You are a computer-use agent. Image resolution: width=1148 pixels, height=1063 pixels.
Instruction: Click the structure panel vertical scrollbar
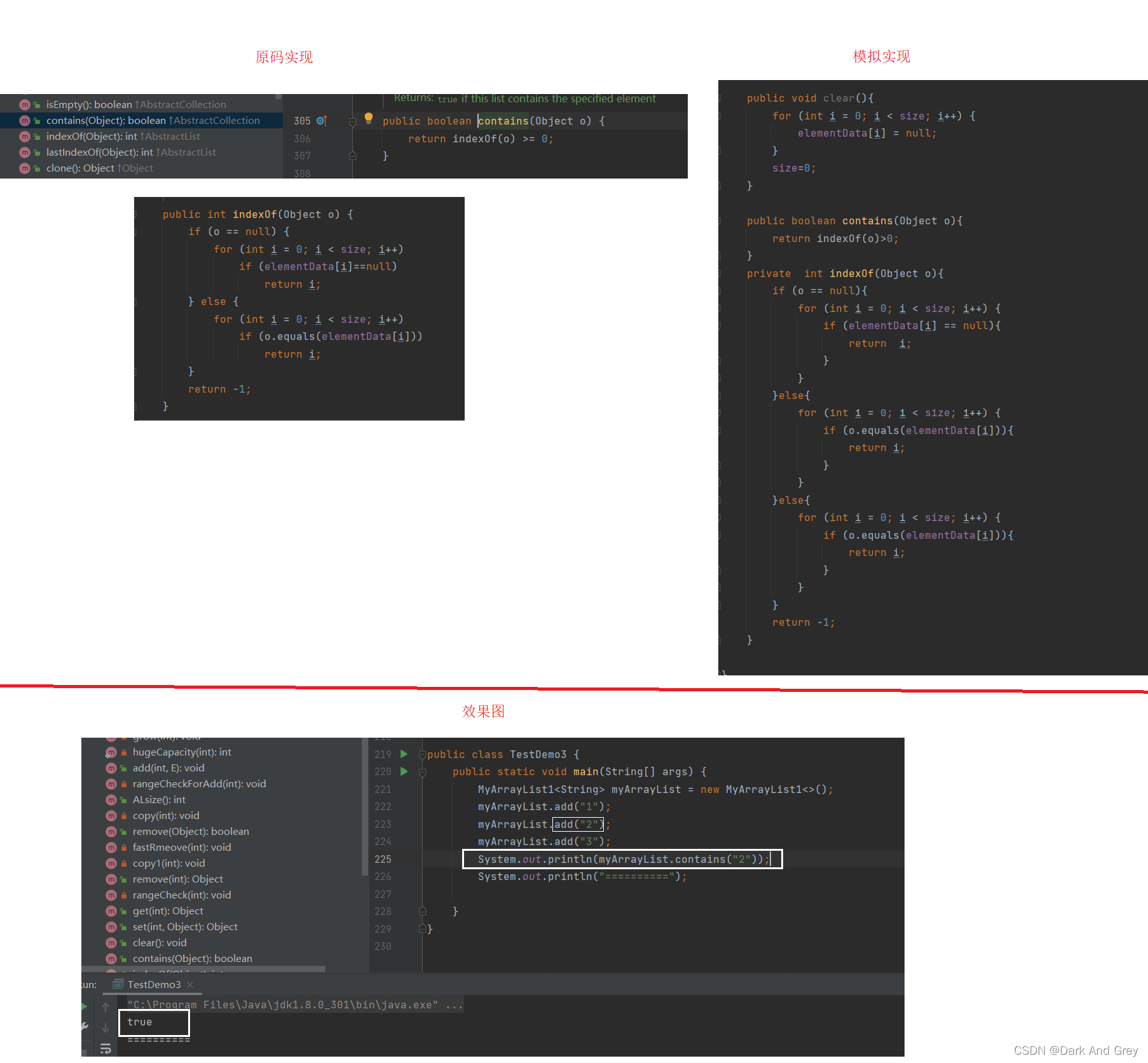point(365,807)
